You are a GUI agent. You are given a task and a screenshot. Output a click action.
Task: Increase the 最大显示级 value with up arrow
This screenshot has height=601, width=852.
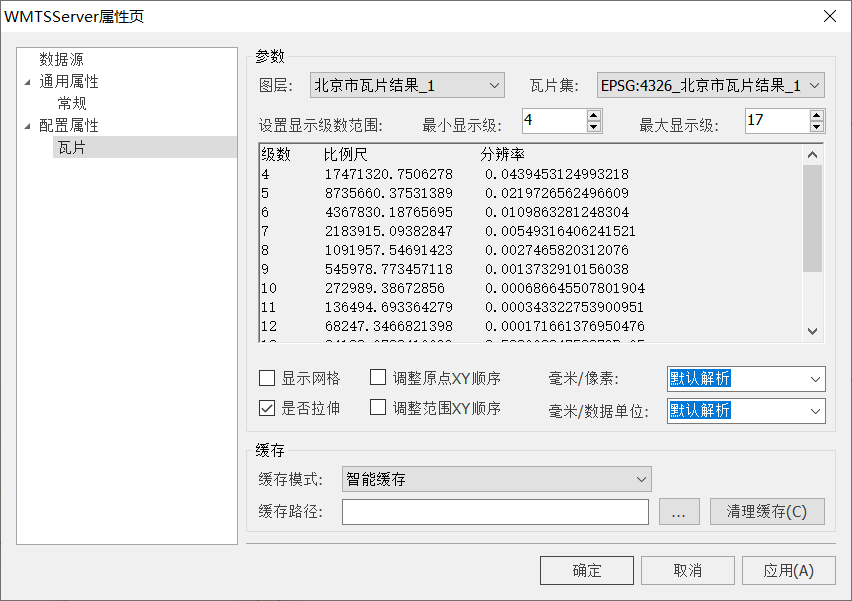[817, 115]
